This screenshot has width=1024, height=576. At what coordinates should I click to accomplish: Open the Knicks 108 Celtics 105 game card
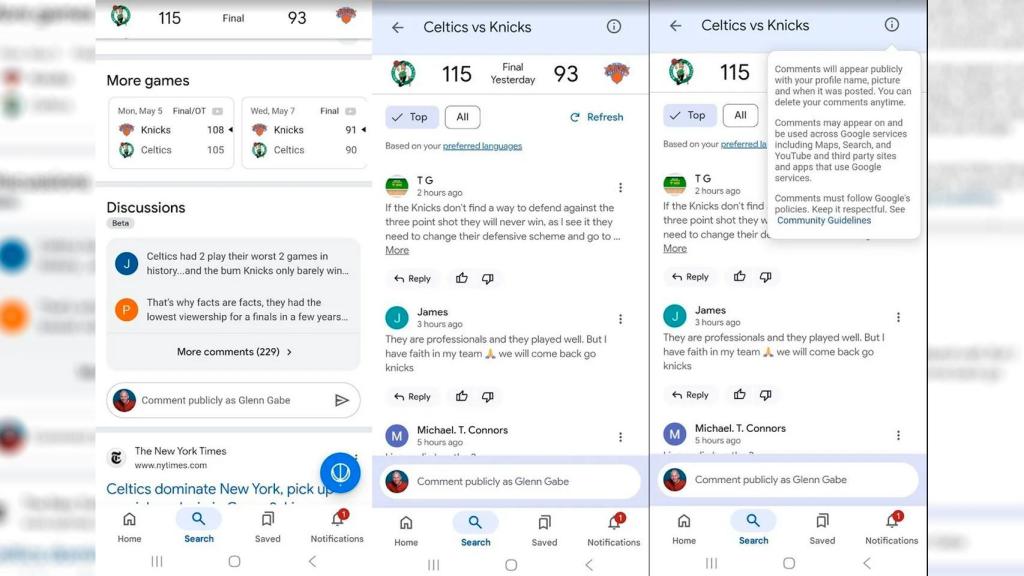[171, 132]
